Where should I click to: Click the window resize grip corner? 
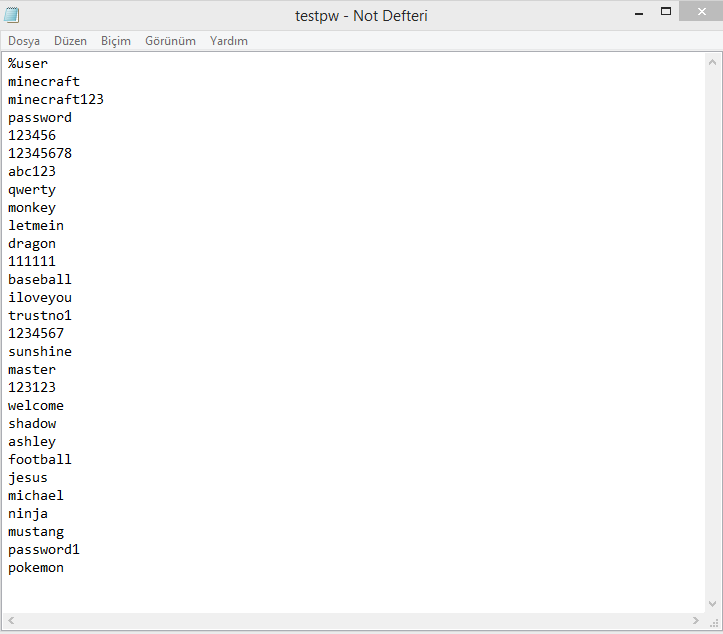[714, 622]
